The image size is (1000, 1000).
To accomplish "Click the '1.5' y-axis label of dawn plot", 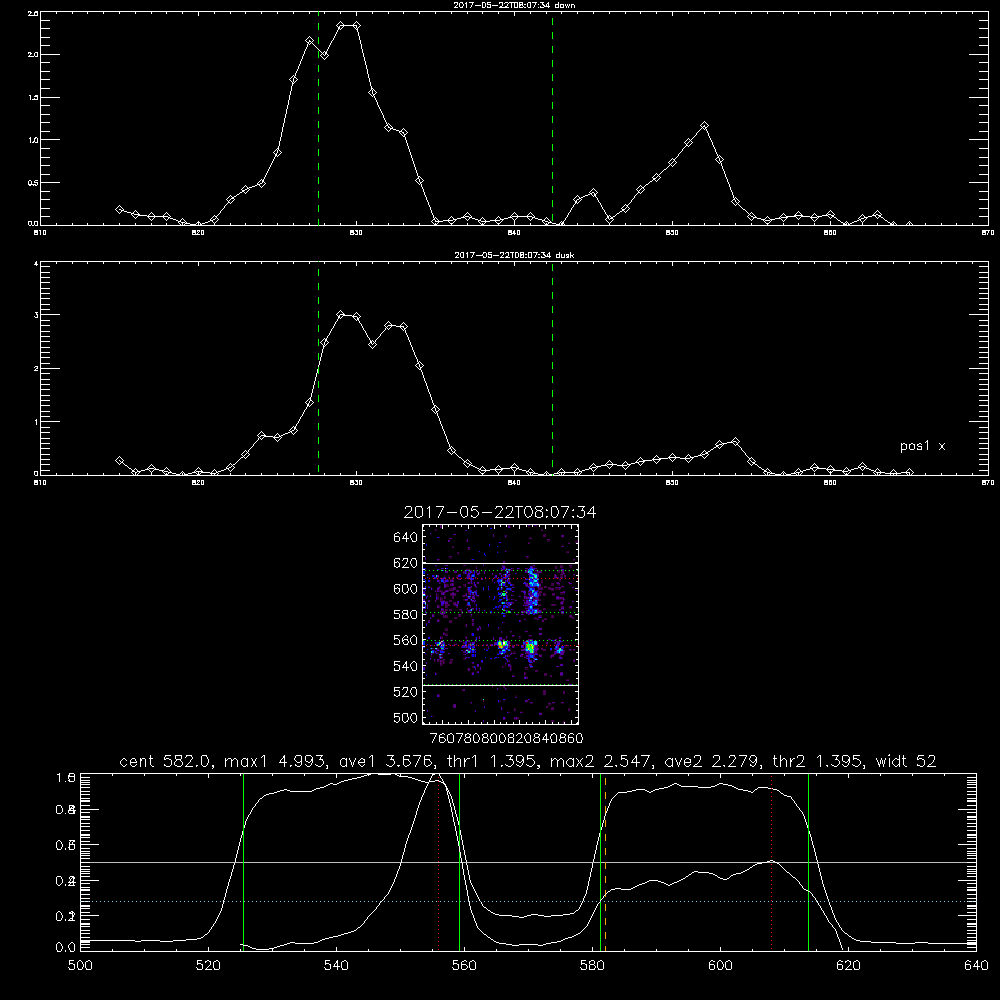I will pyautogui.click(x=34, y=97).
